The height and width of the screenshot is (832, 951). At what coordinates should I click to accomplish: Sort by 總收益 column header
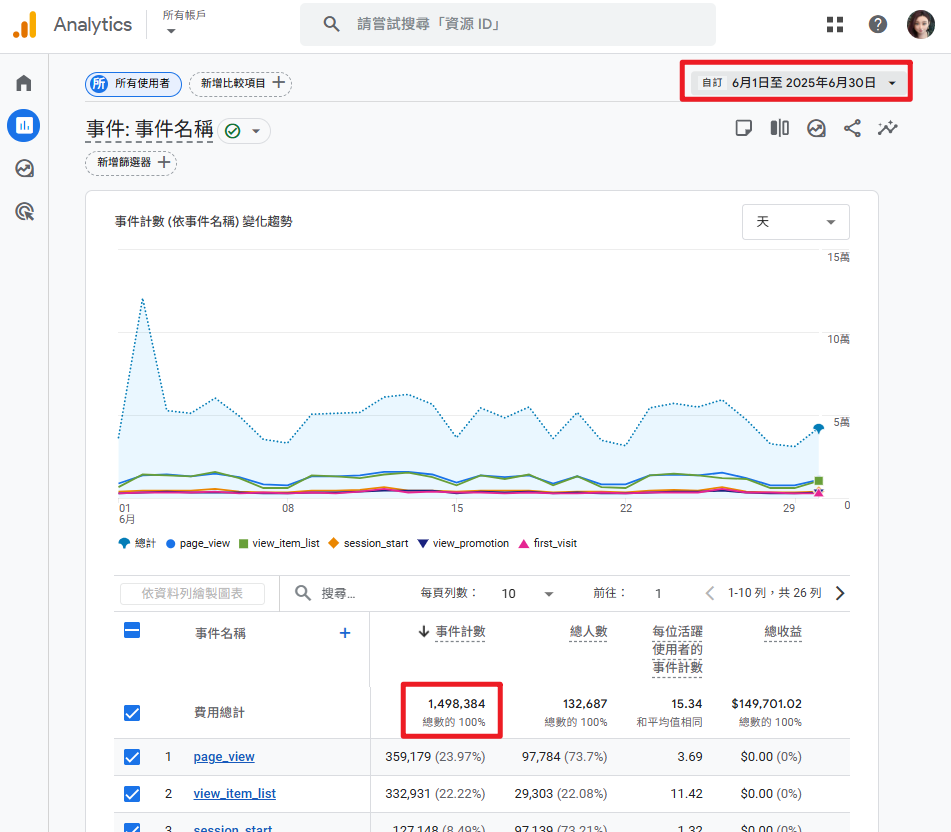tap(782, 632)
